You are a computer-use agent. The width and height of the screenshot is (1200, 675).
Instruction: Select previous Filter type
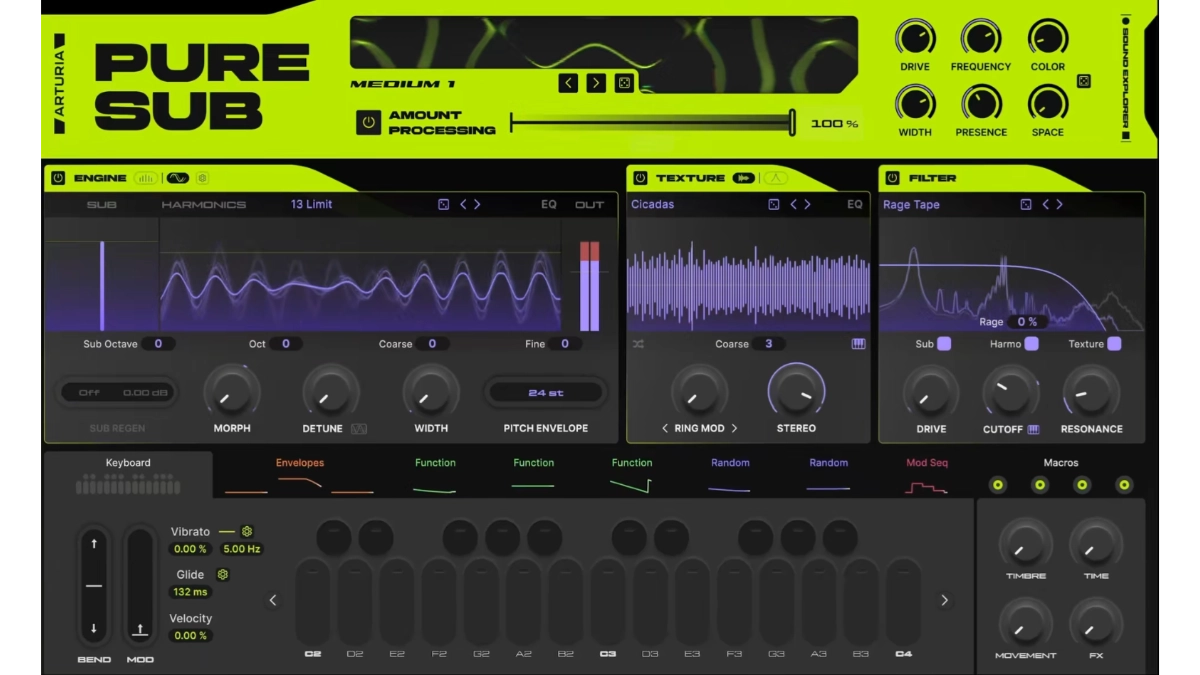tap(1046, 204)
